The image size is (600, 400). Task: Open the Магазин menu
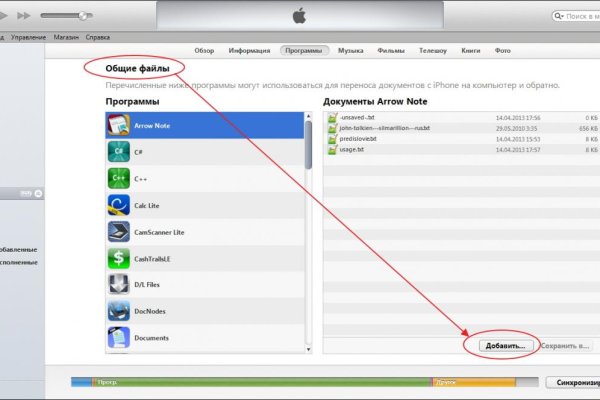[66, 36]
